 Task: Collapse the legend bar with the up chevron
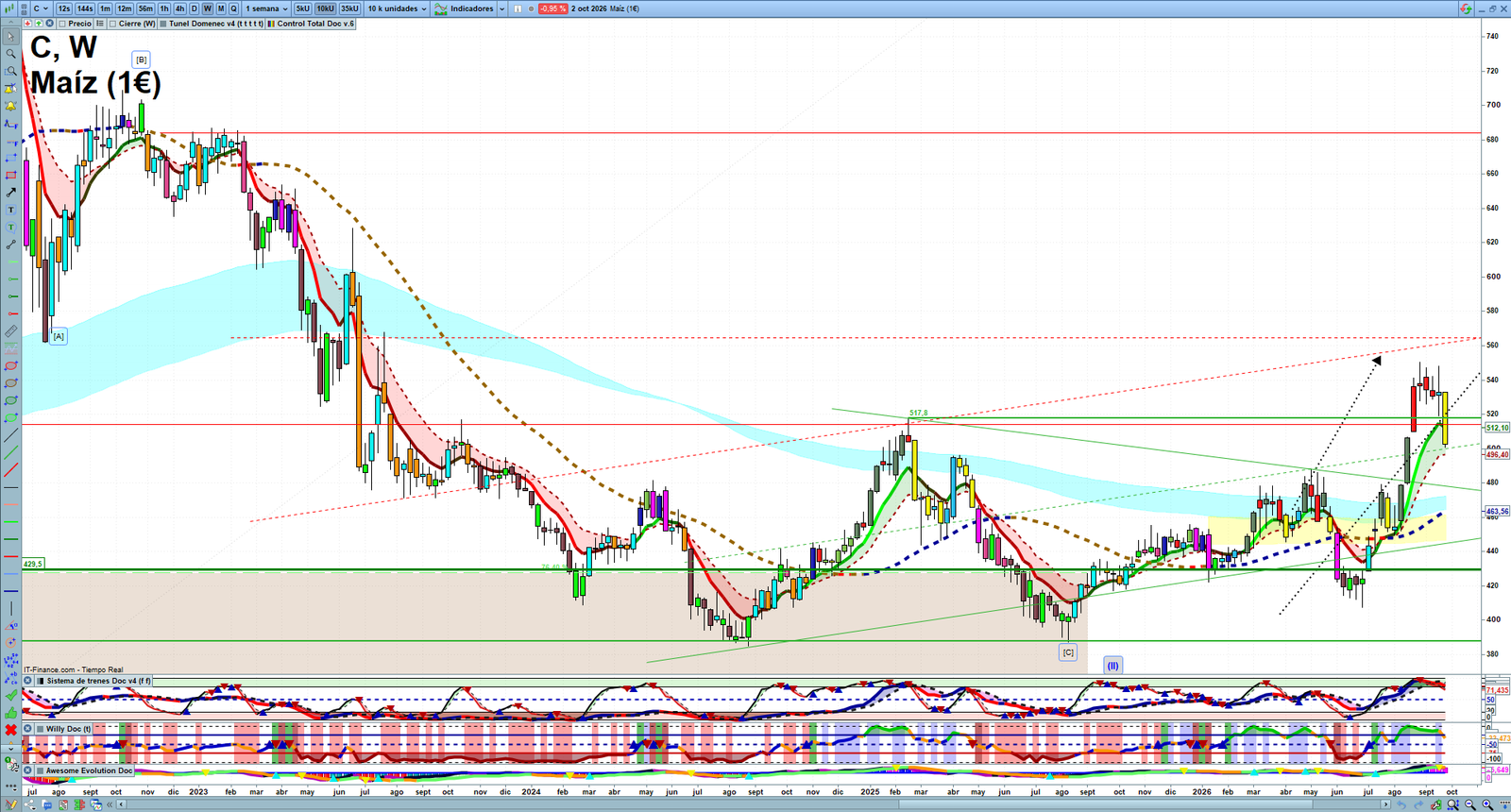11,24
